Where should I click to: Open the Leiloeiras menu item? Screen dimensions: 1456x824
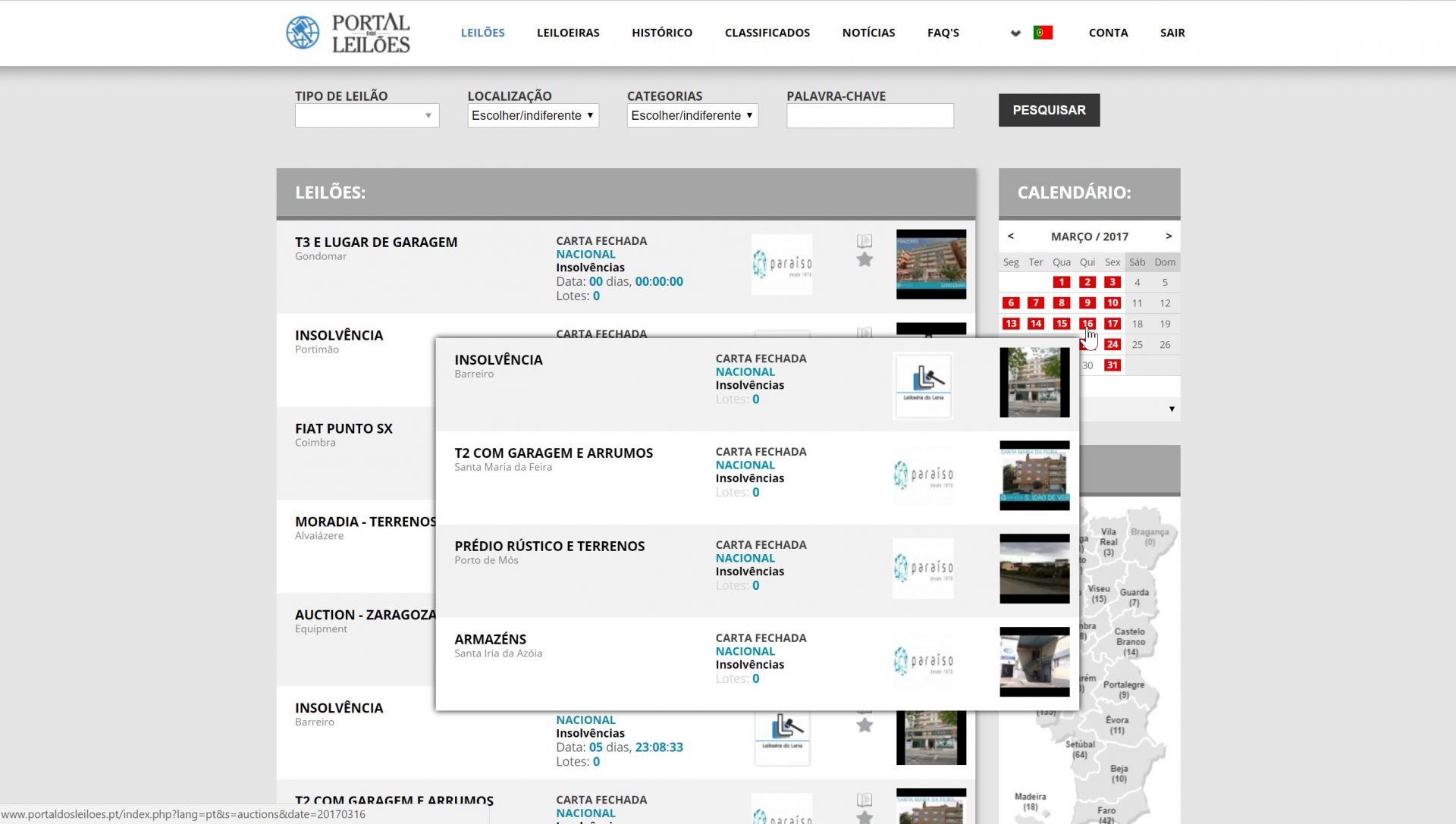568,33
